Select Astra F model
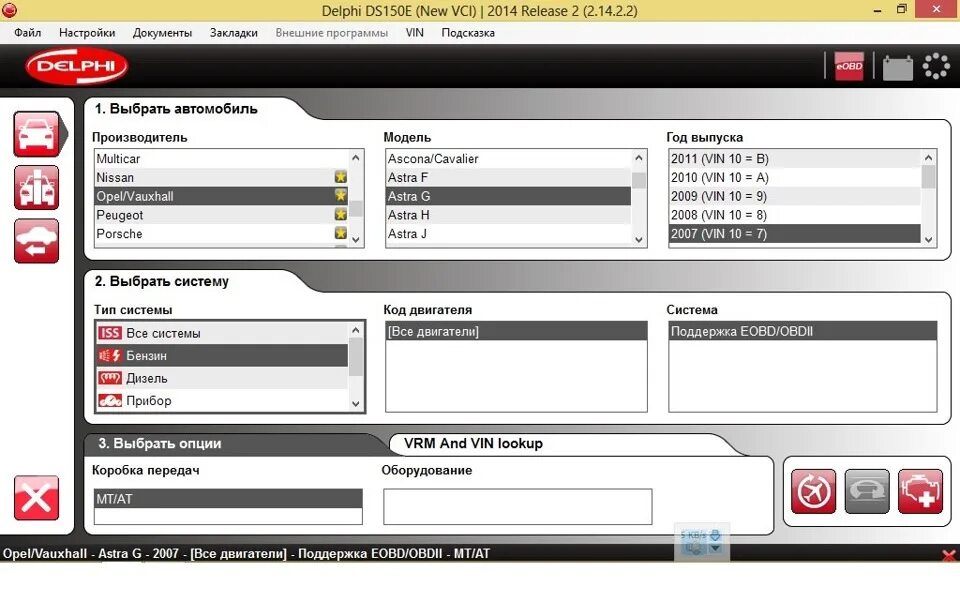 click(x=508, y=178)
